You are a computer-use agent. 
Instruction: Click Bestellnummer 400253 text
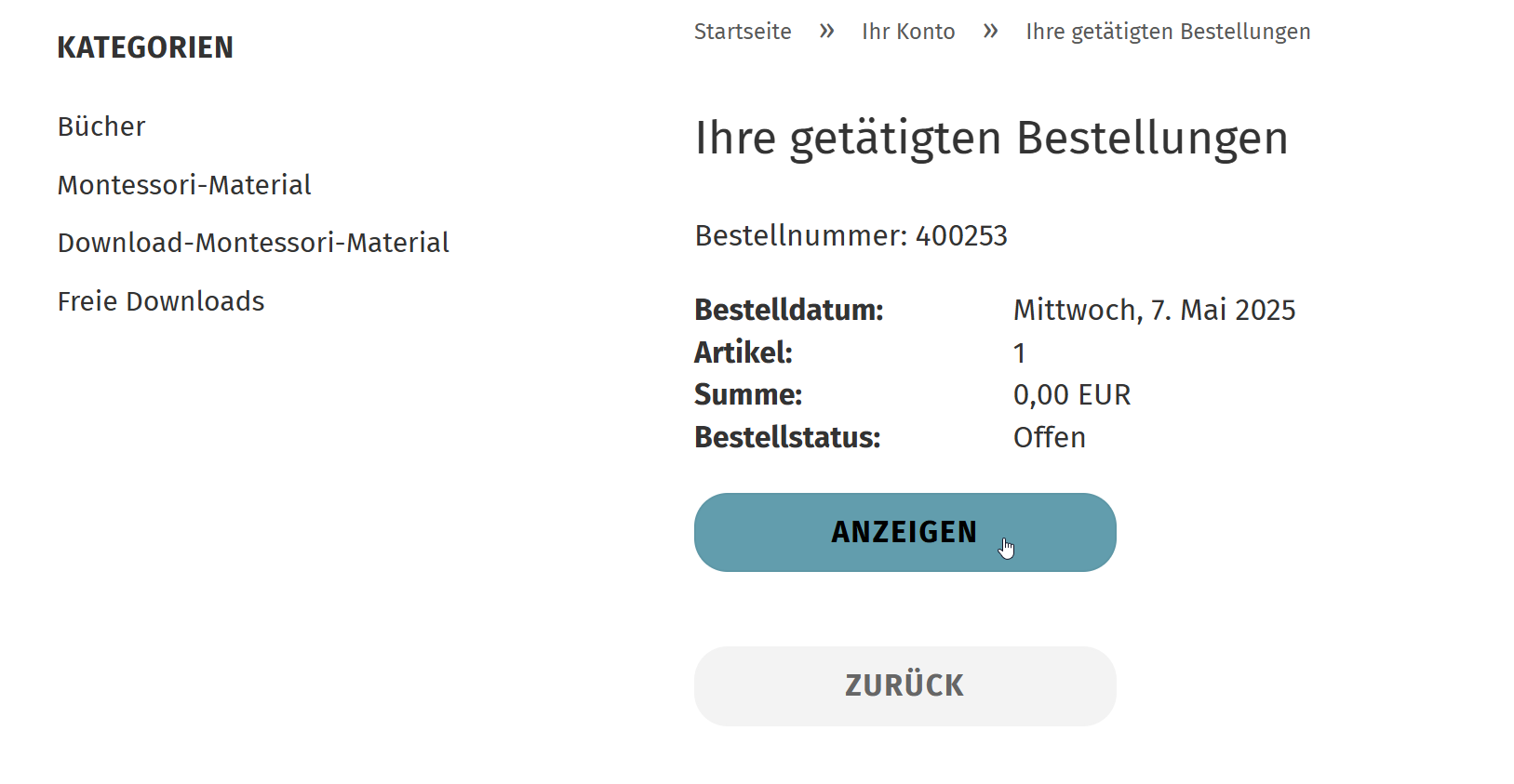click(x=851, y=236)
